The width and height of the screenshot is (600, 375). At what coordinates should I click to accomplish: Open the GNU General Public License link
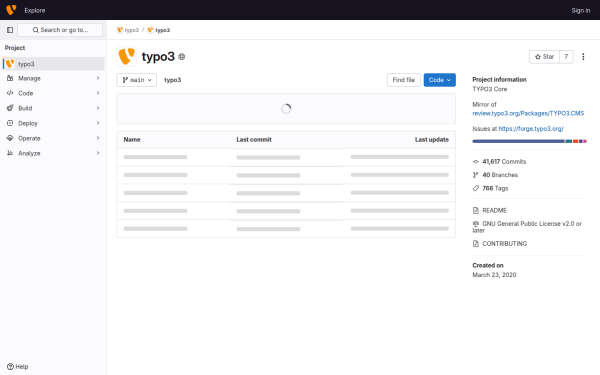coord(527,227)
